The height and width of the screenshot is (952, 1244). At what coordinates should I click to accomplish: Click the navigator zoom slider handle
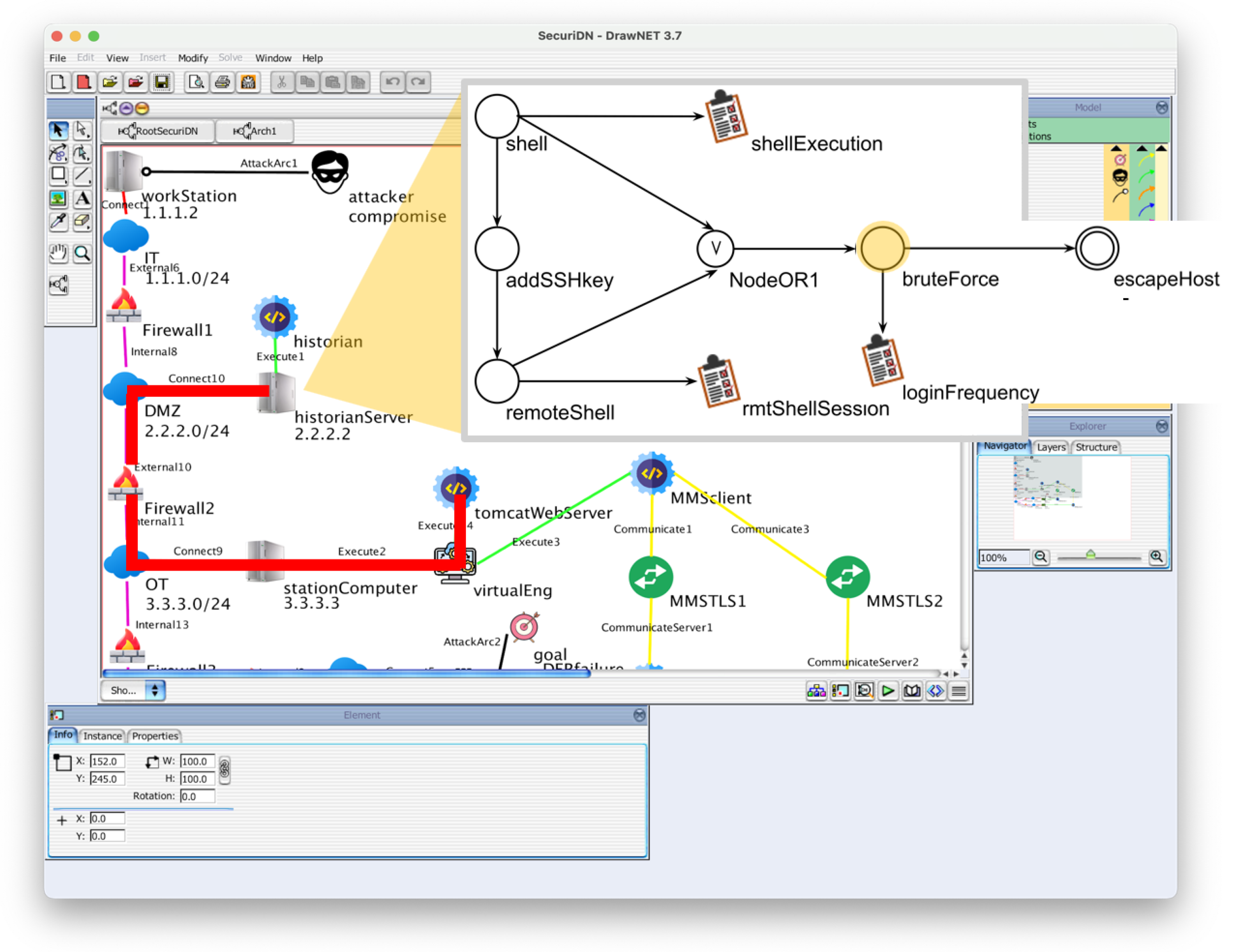pyautogui.click(x=1090, y=555)
